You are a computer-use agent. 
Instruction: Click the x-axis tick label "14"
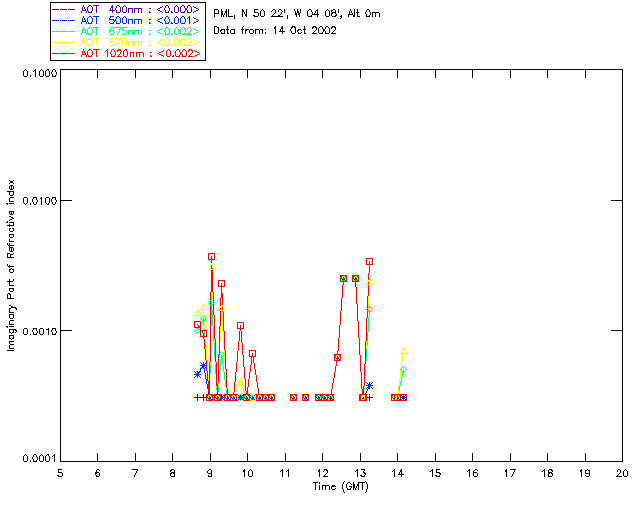(398, 473)
